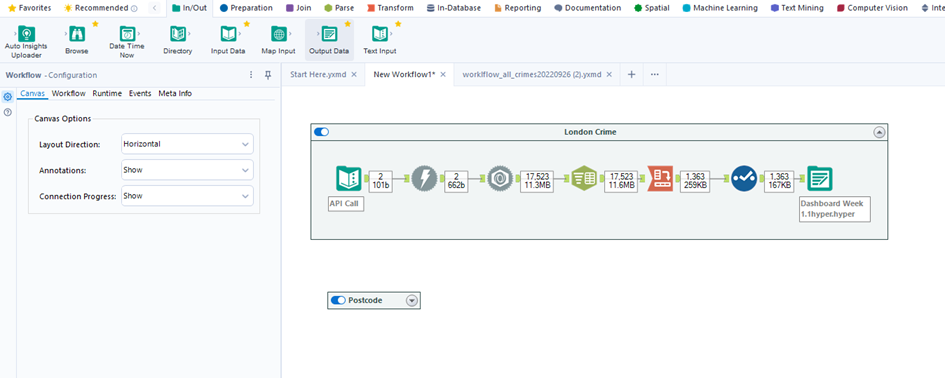Select the Output Data tool
This screenshot has height=378, width=945.
pos(329,41)
